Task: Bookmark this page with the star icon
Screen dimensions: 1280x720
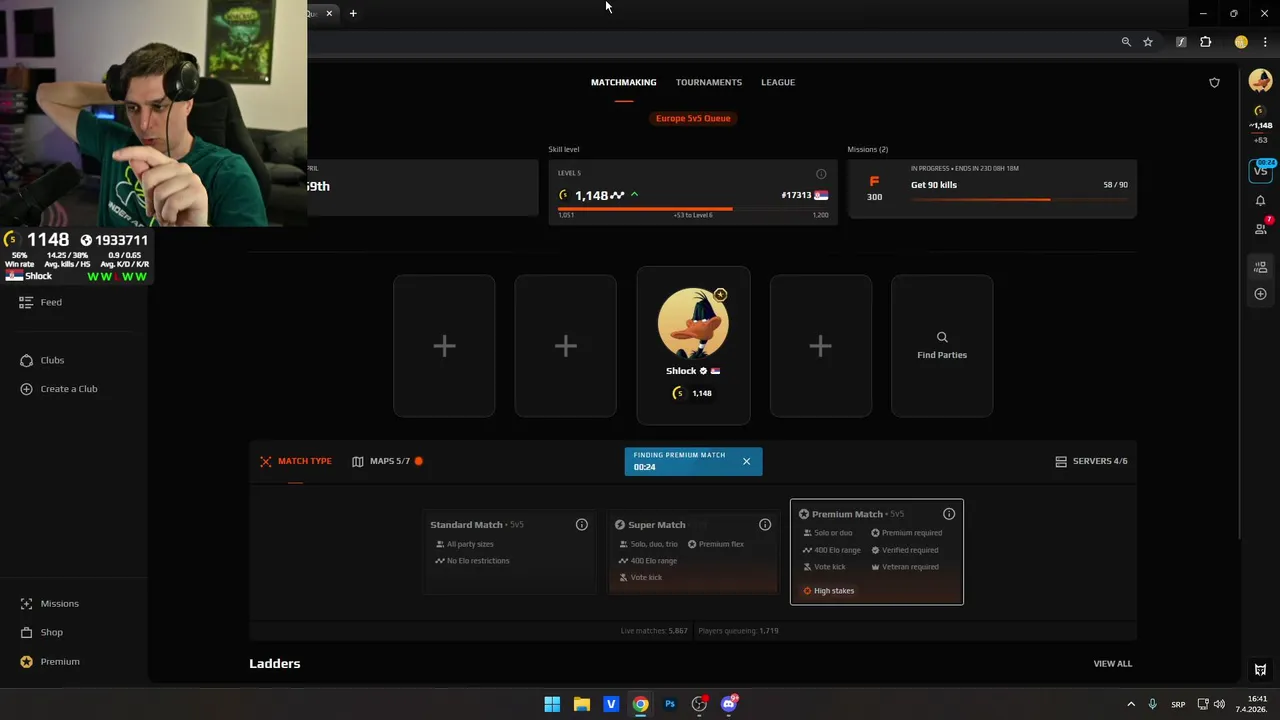Action: [1148, 42]
